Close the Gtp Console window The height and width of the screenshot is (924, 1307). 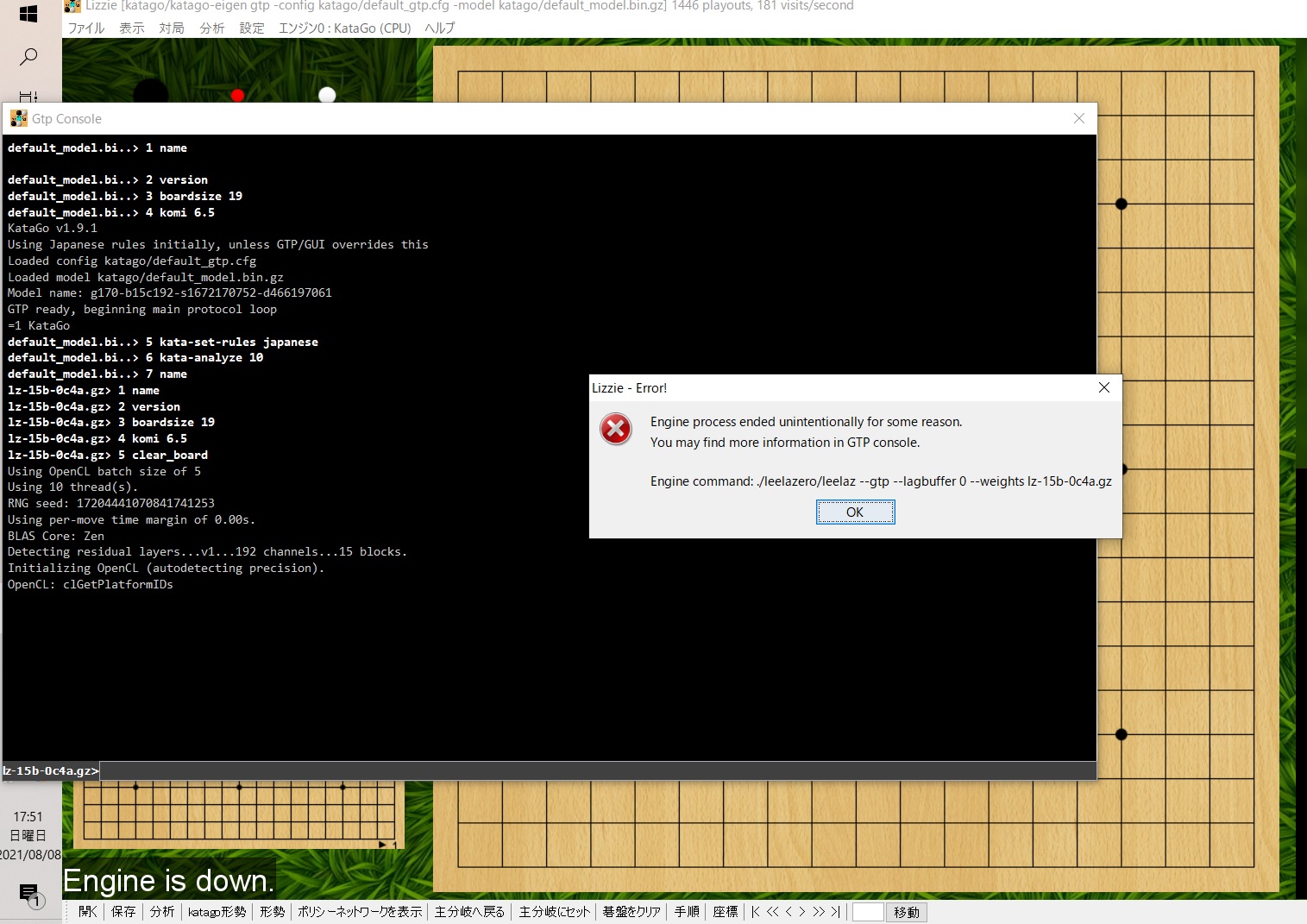coord(1078,118)
